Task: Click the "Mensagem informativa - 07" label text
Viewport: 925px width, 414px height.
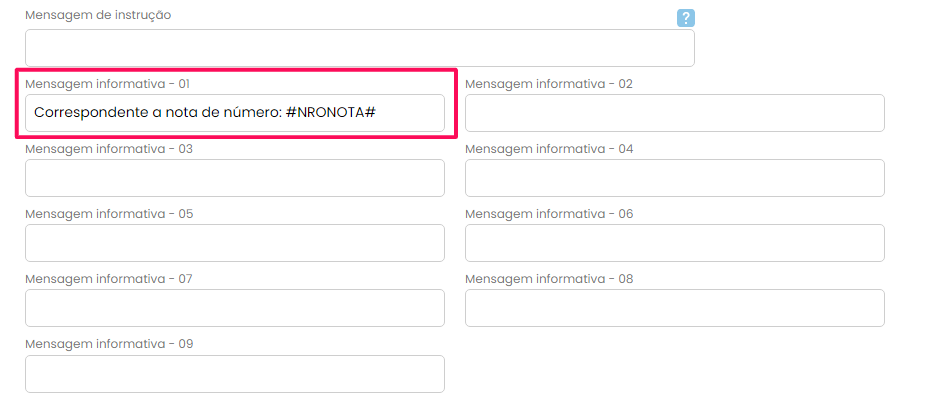Action: (x=109, y=279)
